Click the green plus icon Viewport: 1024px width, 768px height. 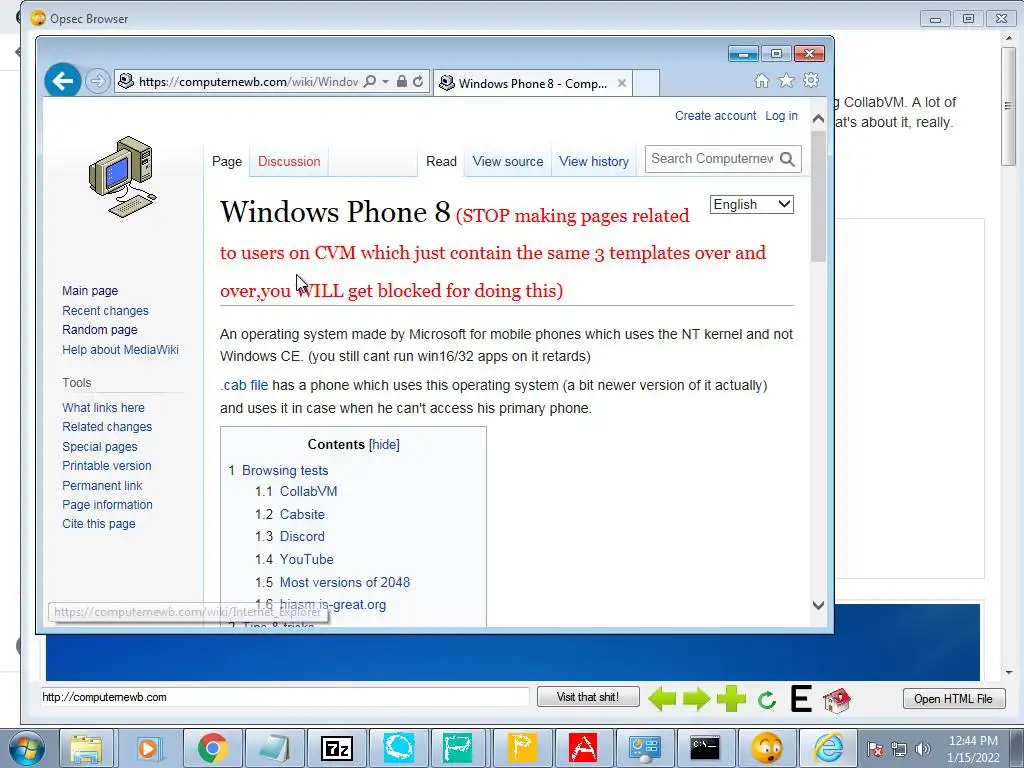731,699
